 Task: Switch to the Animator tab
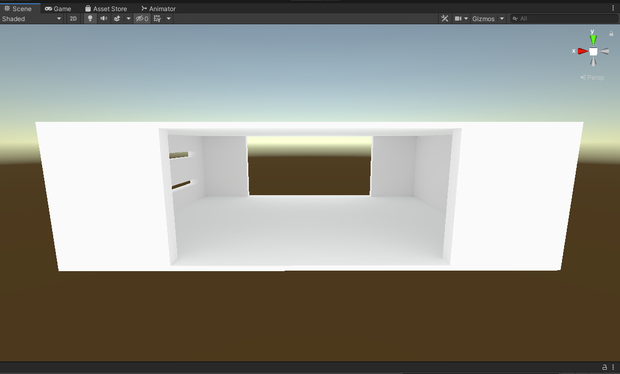[158, 8]
